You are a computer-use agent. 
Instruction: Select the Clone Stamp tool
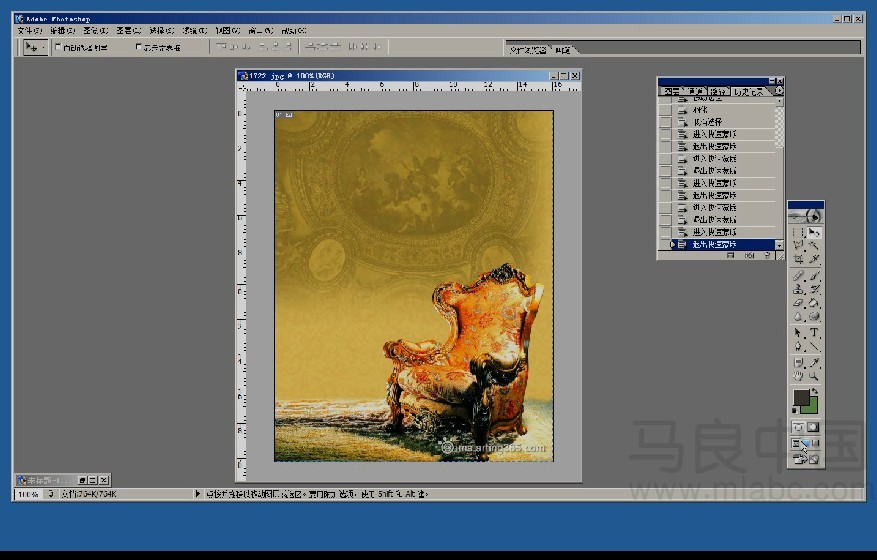tap(798, 290)
